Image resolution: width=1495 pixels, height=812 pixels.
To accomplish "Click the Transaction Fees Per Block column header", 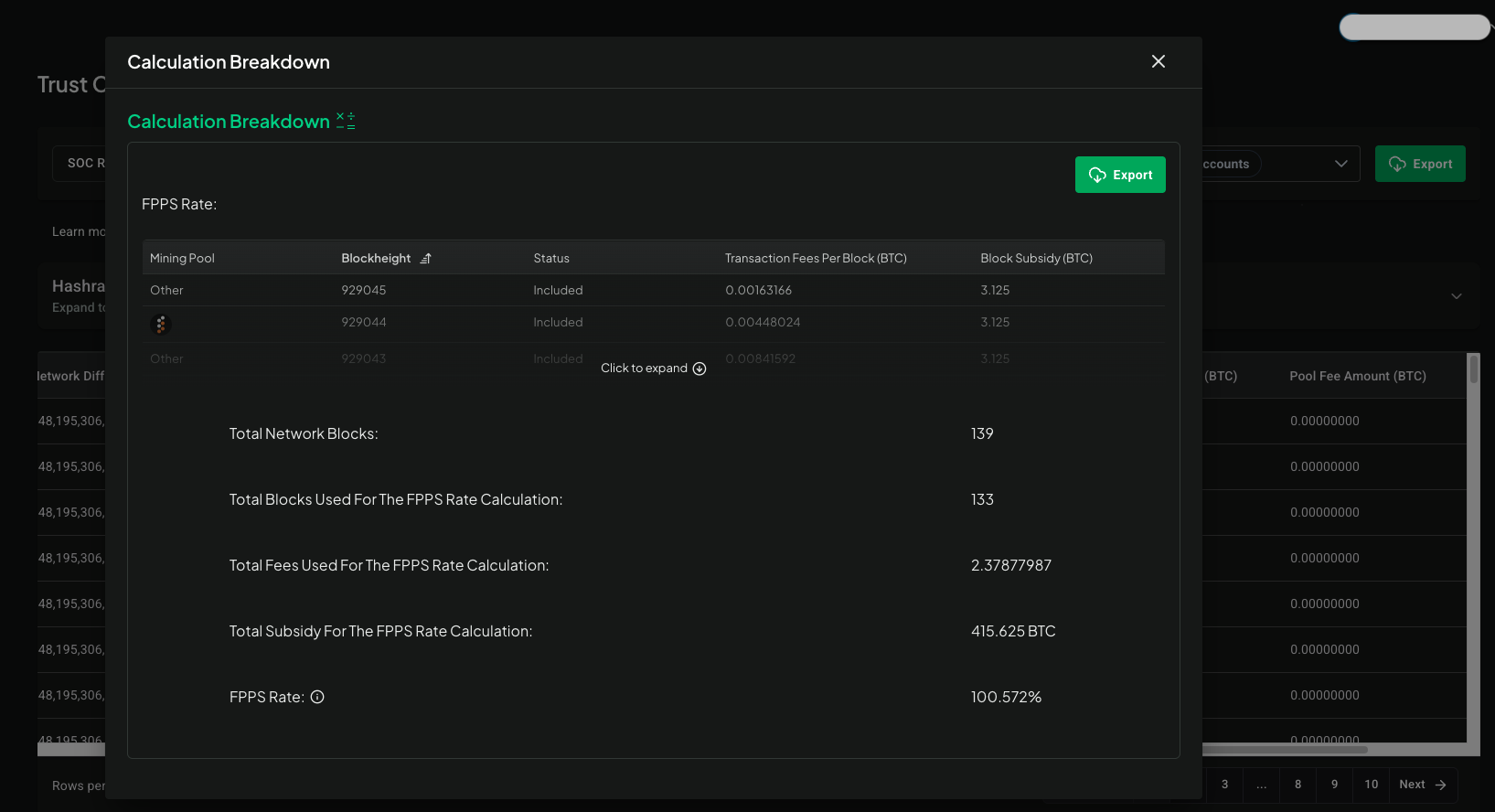I will click(x=816, y=259).
